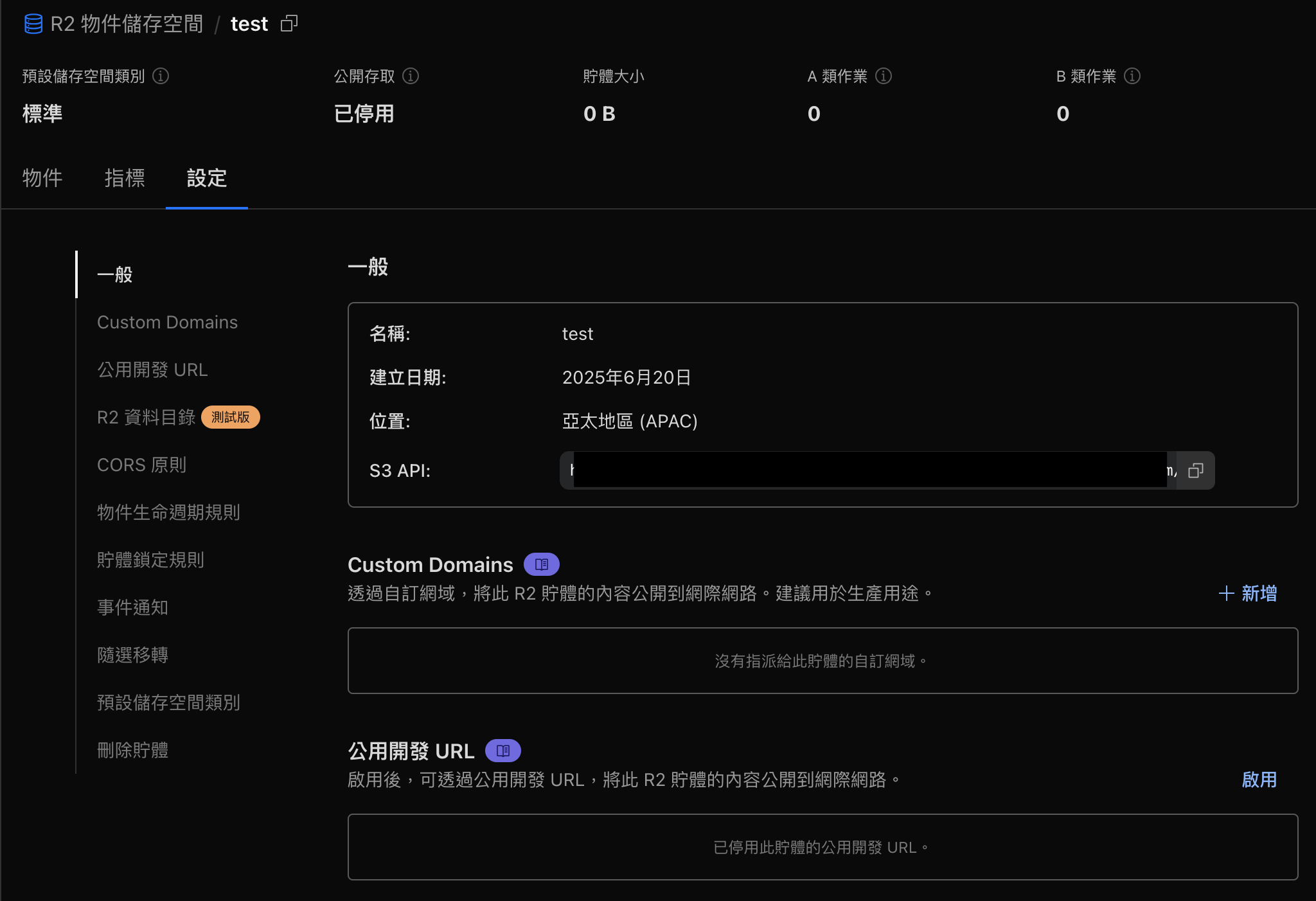The image size is (1316, 901).
Task: Switch to the 指標 tab
Action: [125, 178]
